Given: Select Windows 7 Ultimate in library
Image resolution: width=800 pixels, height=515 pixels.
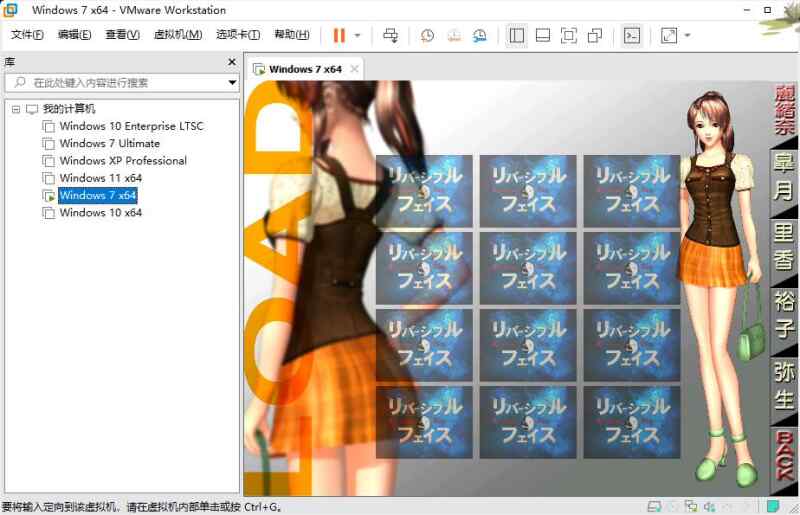Looking at the screenshot, I should tap(110, 143).
